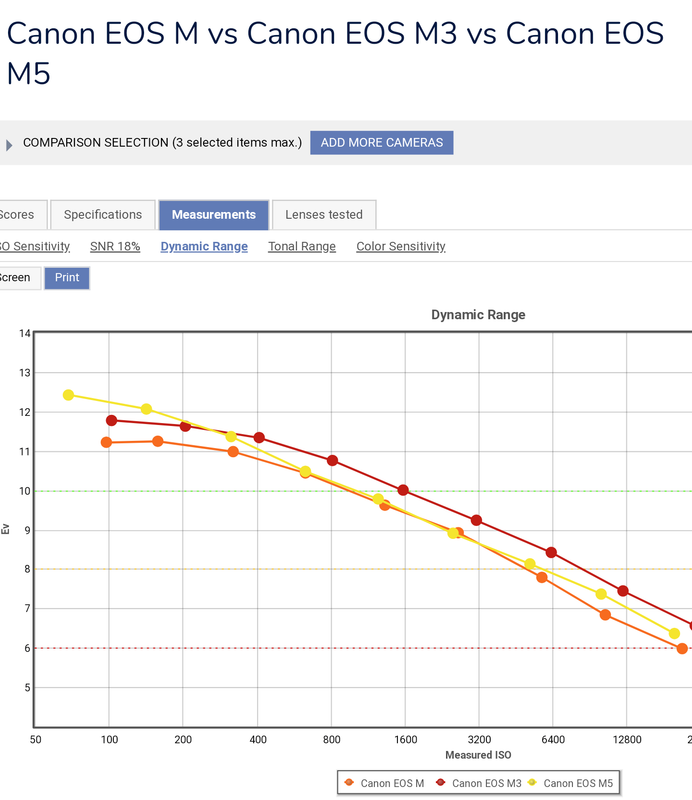Click the last orange EOS M point near 6 Ev
The image size is (692, 800).
(x=682, y=648)
